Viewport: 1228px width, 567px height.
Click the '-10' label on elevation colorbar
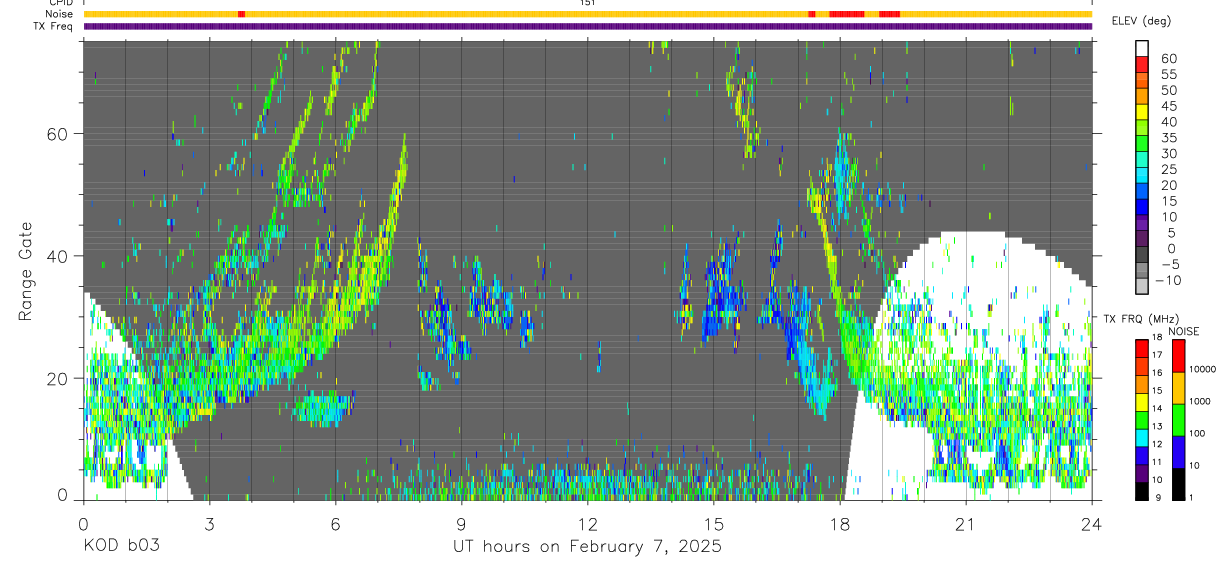point(1166,280)
